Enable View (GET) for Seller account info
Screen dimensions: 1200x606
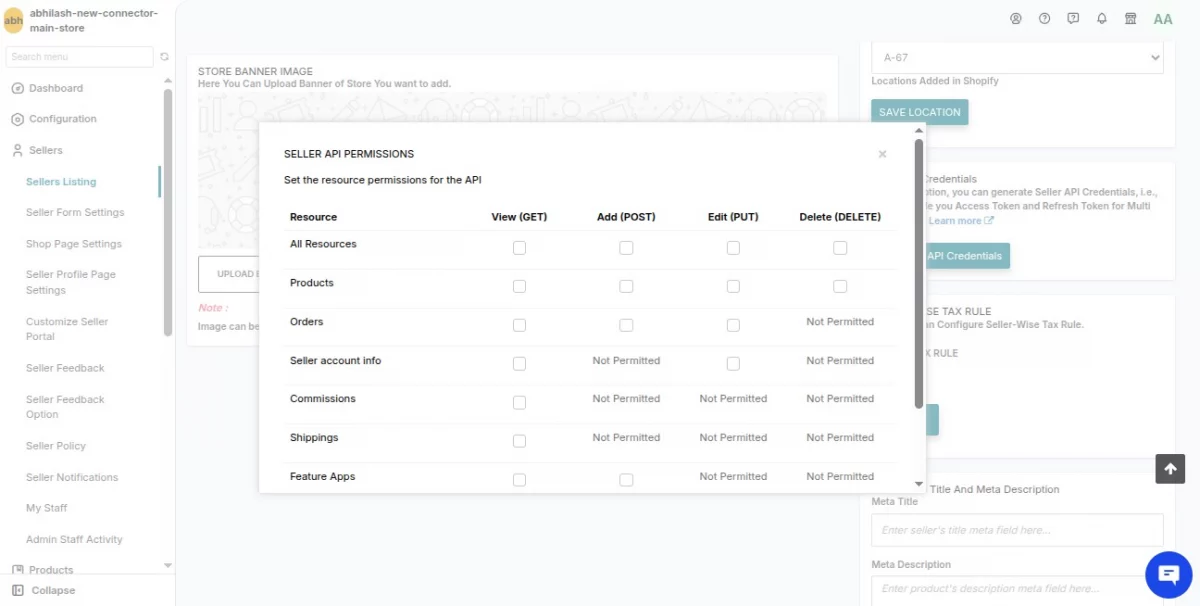tap(519, 364)
